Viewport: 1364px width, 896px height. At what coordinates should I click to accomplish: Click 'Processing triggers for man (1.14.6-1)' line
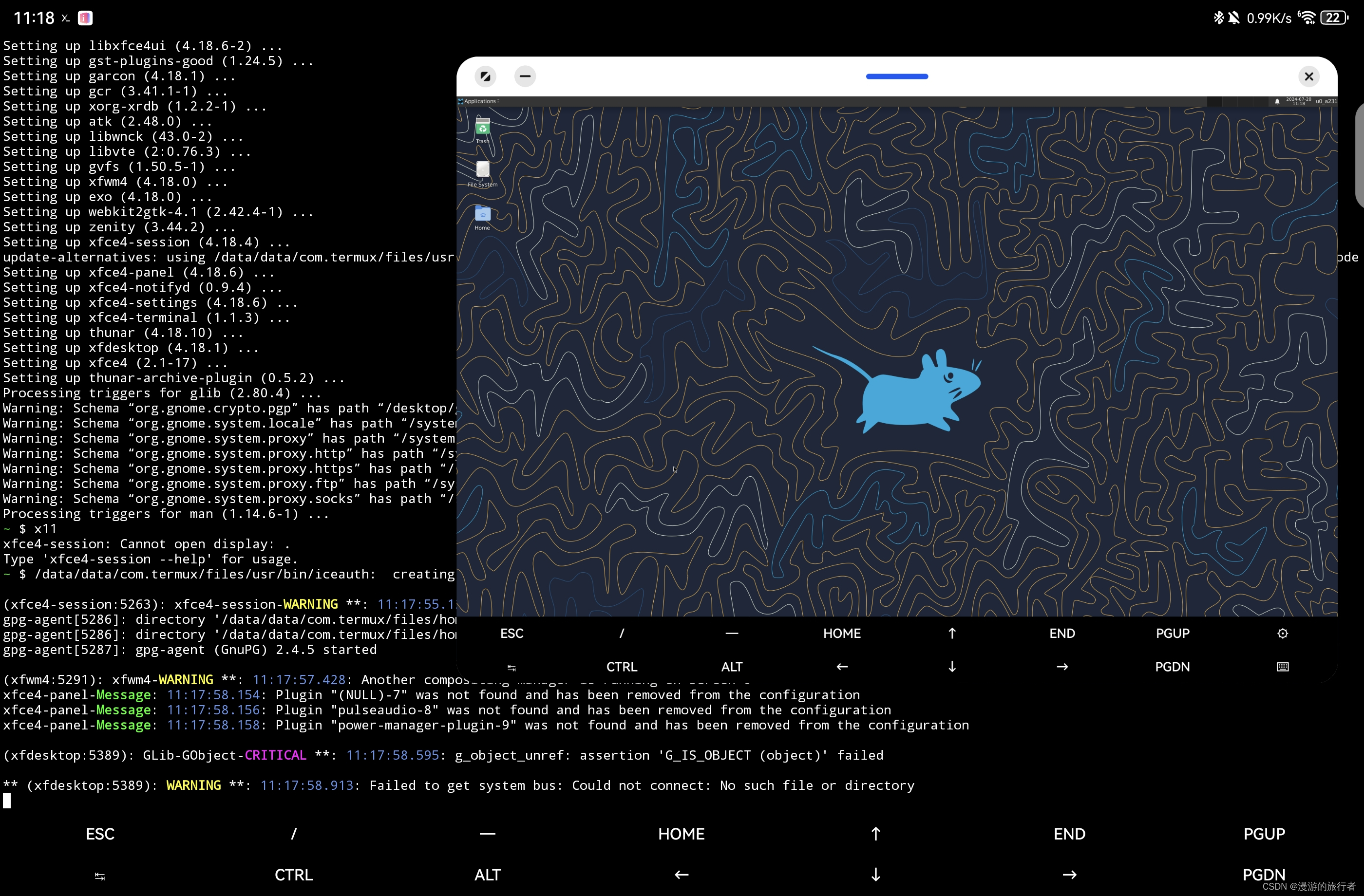coord(166,514)
